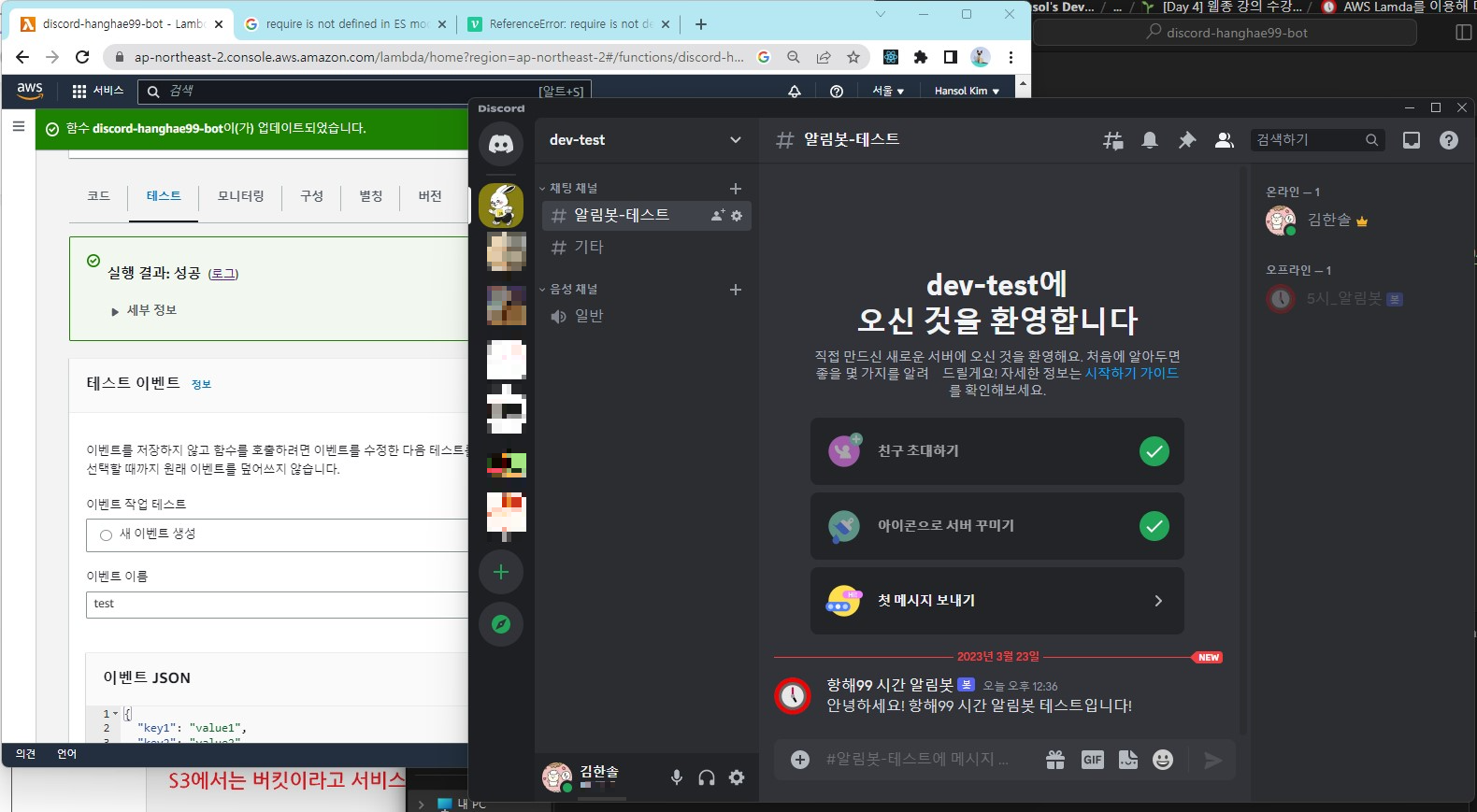Switch to 코드 tab in Lambda
This screenshot has width=1477, height=812.
(98, 196)
